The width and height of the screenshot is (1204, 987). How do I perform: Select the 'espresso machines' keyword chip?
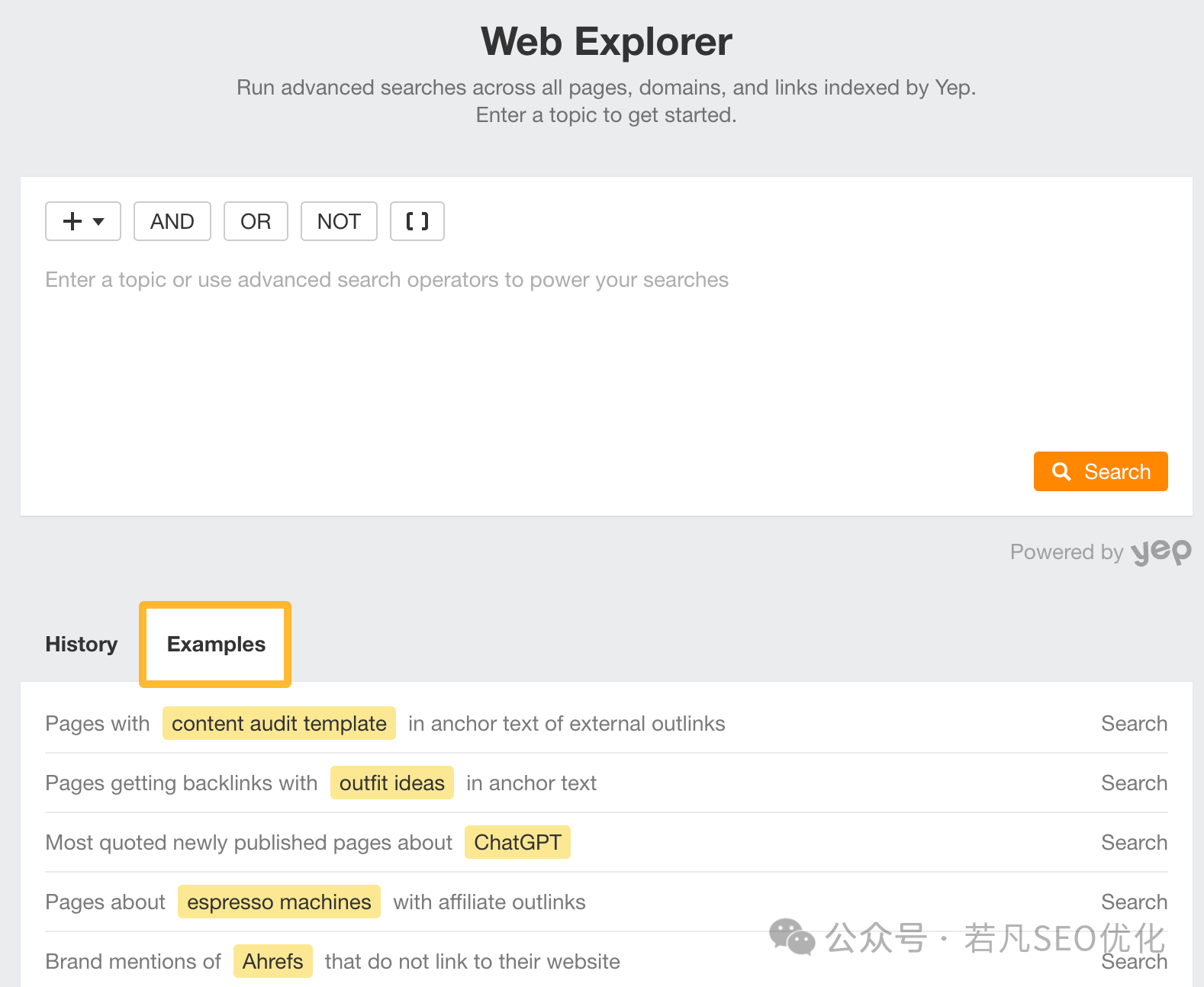coord(279,902)
